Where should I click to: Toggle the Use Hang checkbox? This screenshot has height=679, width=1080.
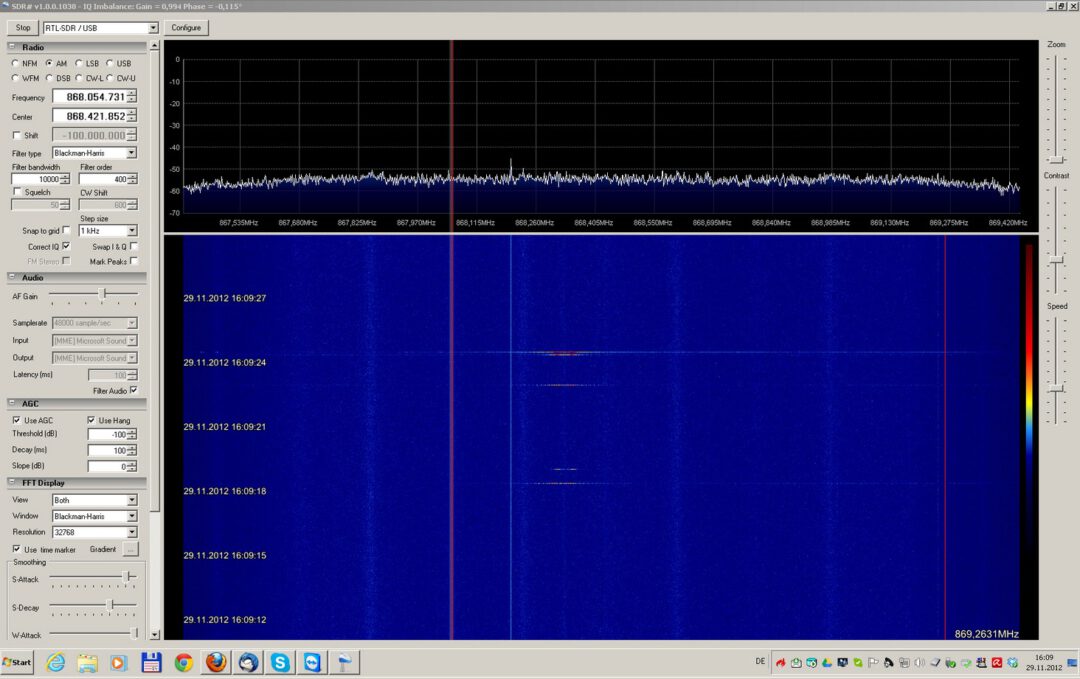pos(91,420)
